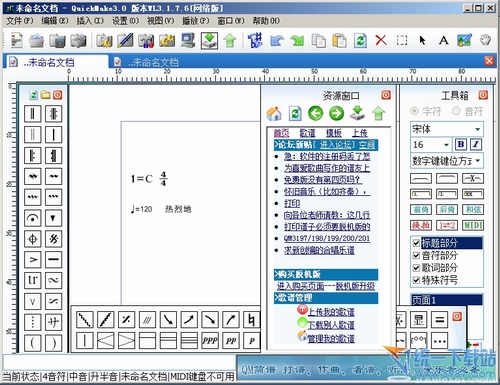
Task: Toggle the 特殊符号 checkbox
Action: [416, 280]
